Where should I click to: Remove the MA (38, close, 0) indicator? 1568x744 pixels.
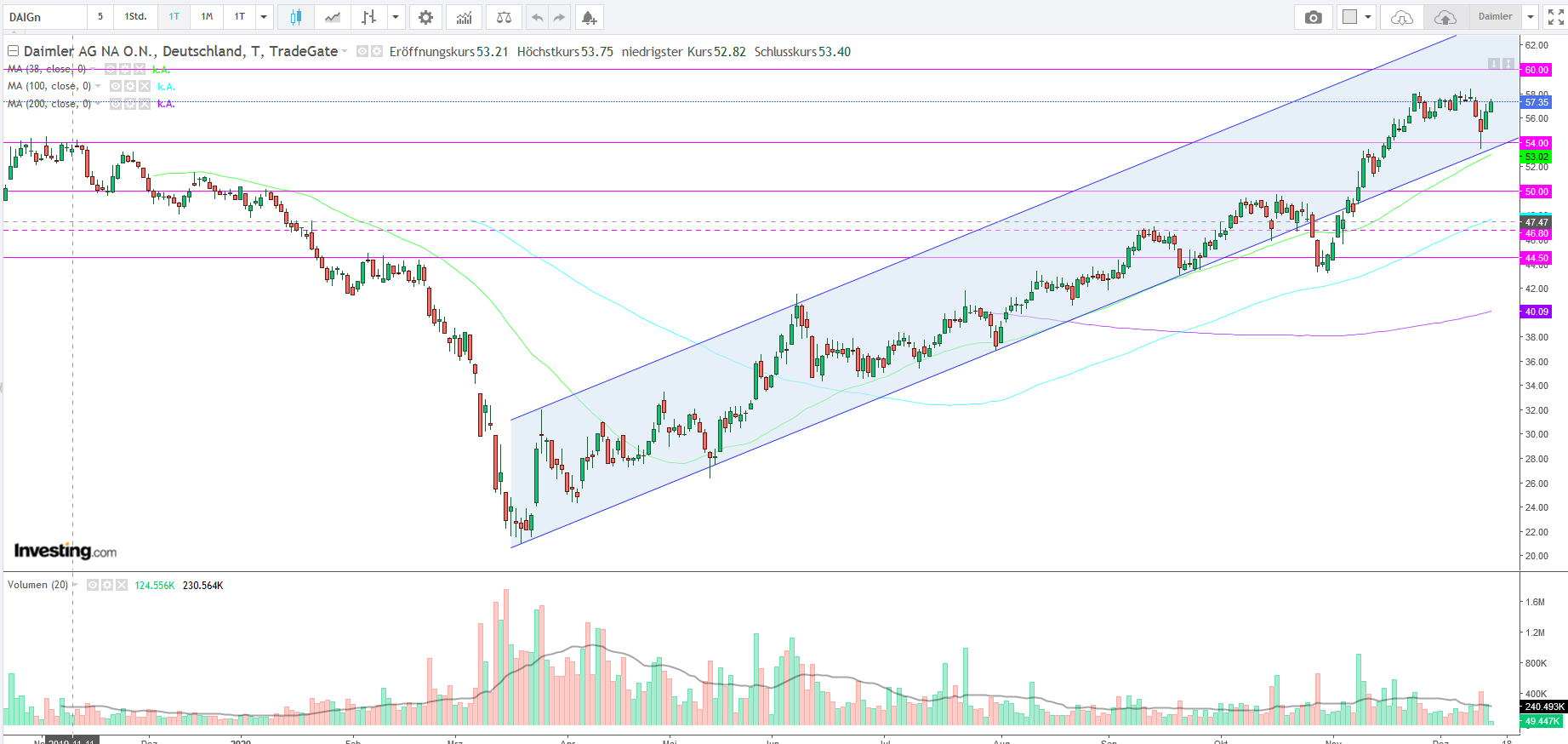tap(140, 69)
